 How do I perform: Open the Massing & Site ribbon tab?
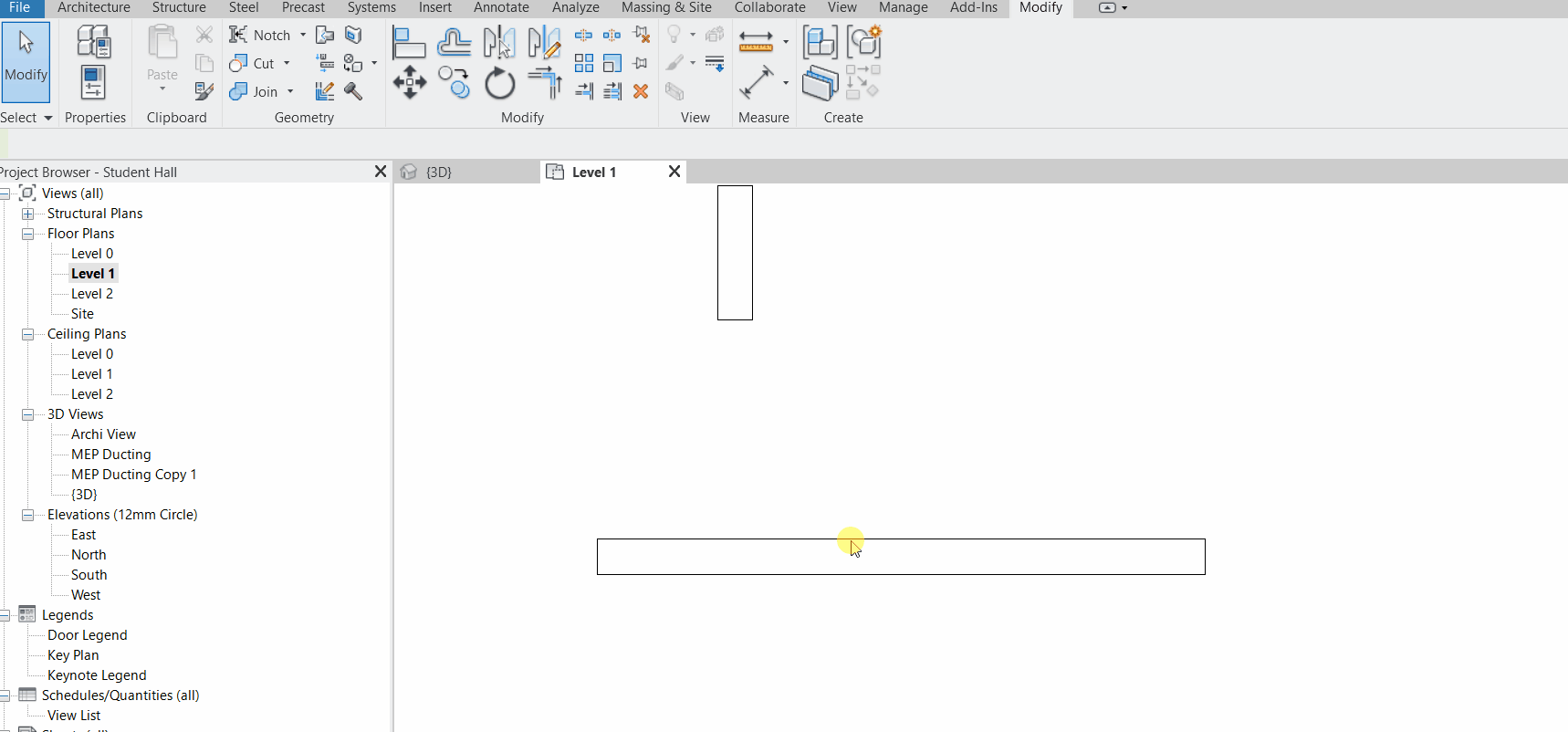[x=666, y=7]
